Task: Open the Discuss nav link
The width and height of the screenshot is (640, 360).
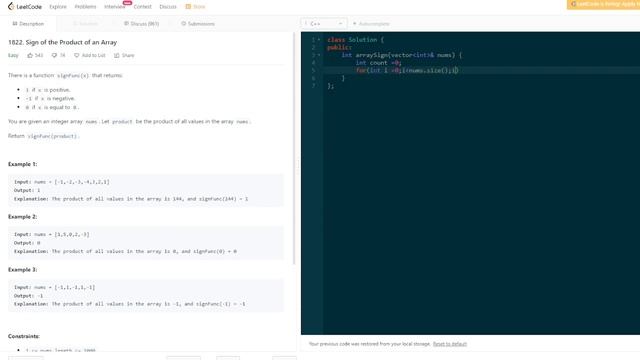Action: point(168,7)
